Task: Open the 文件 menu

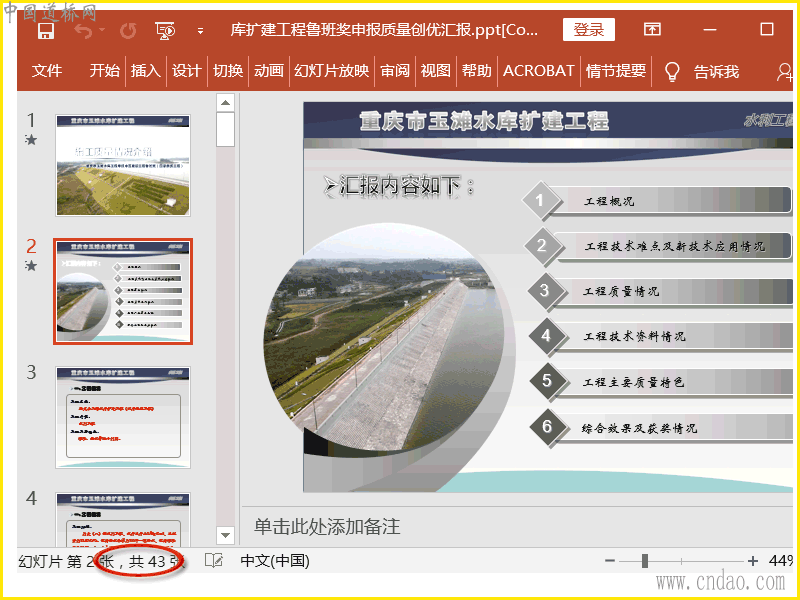Action: pos(47,71)
